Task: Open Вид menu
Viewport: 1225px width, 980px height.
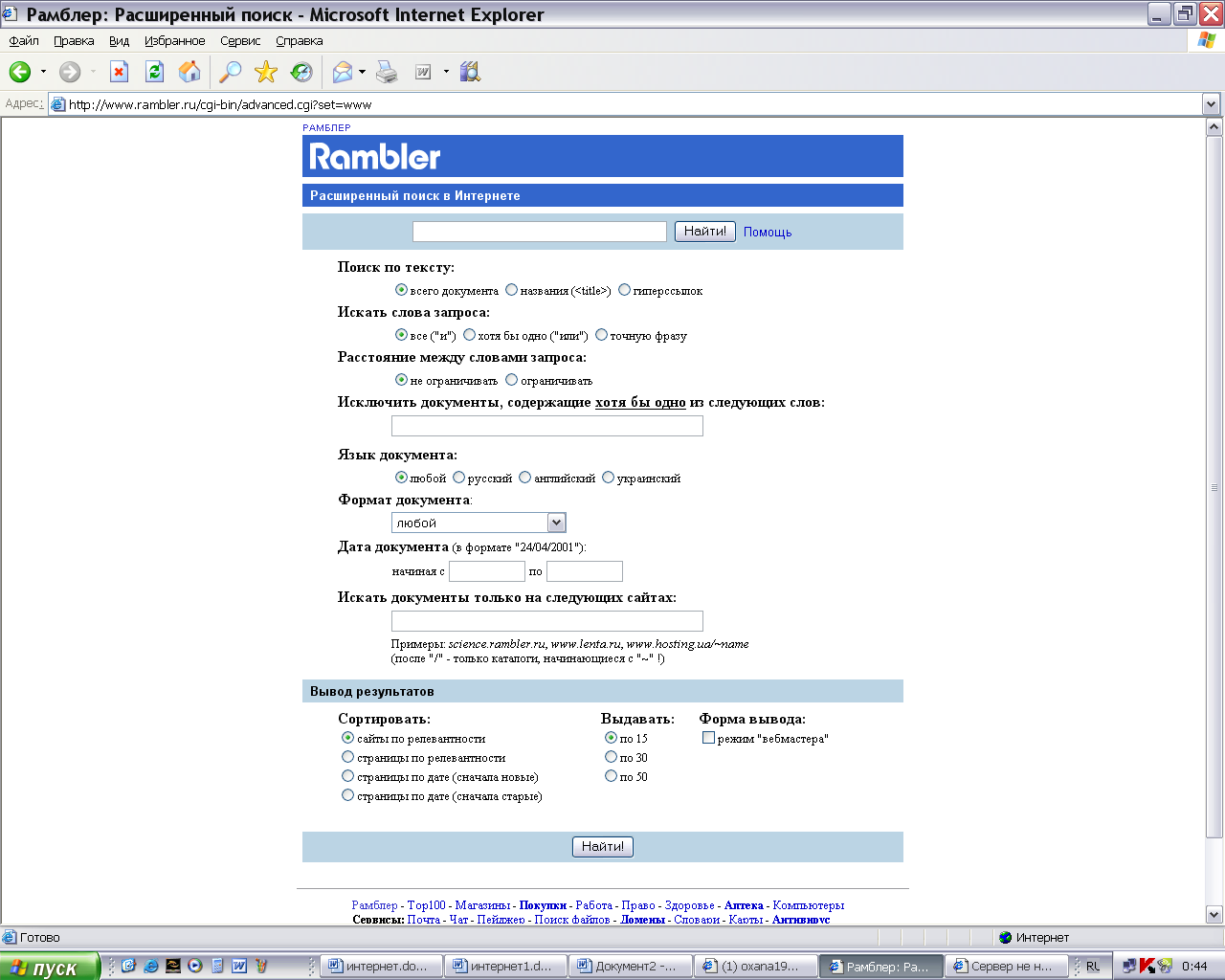Action: 119,40
